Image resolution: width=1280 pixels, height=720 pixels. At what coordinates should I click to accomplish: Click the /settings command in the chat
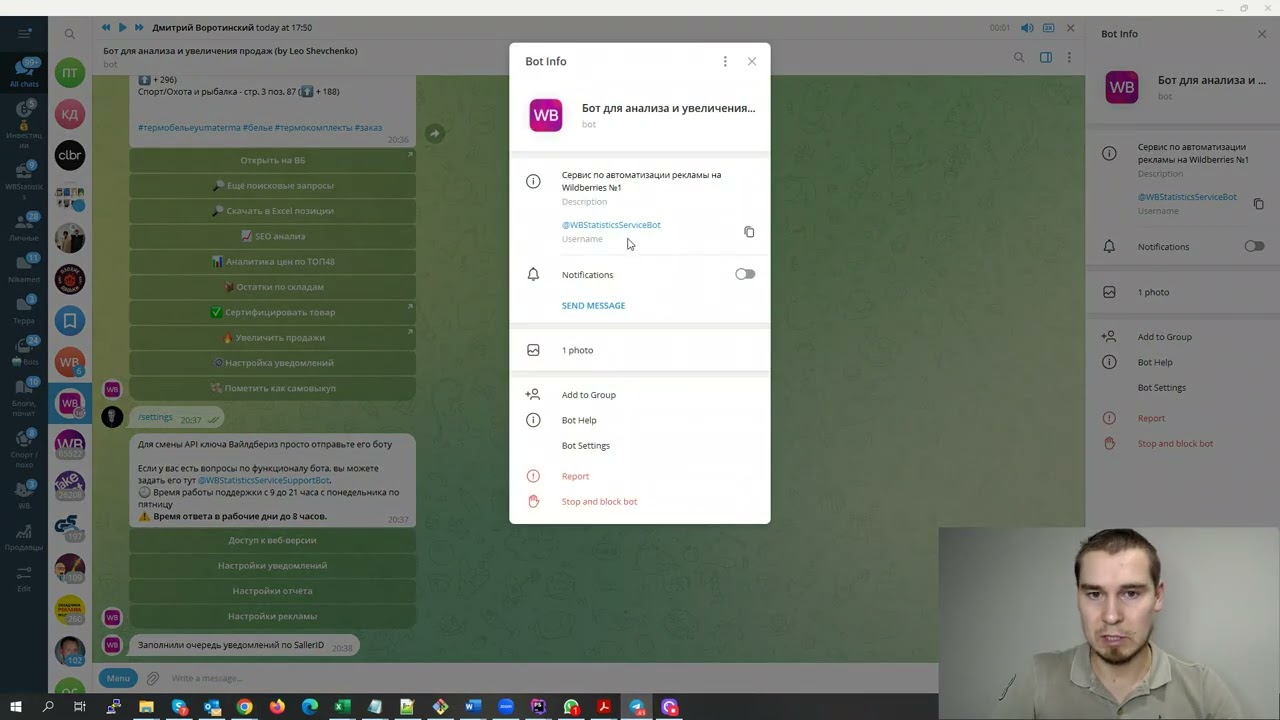tap(155, 417)
